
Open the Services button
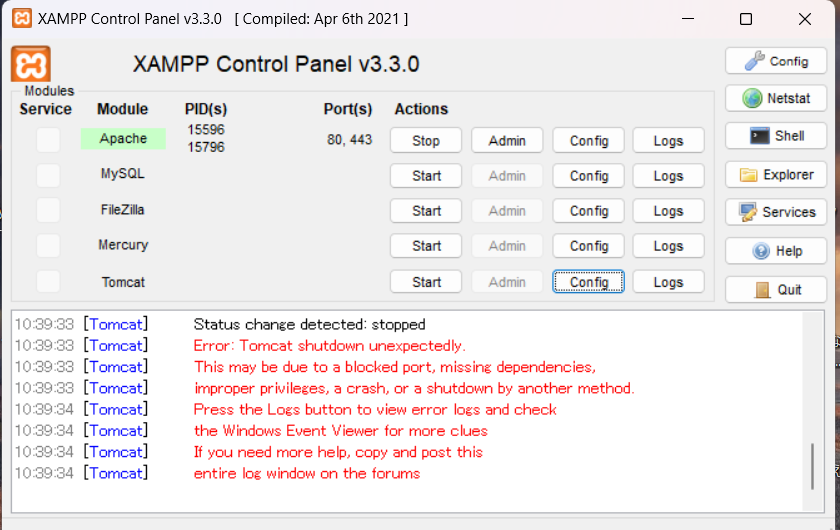coord(776,212)
